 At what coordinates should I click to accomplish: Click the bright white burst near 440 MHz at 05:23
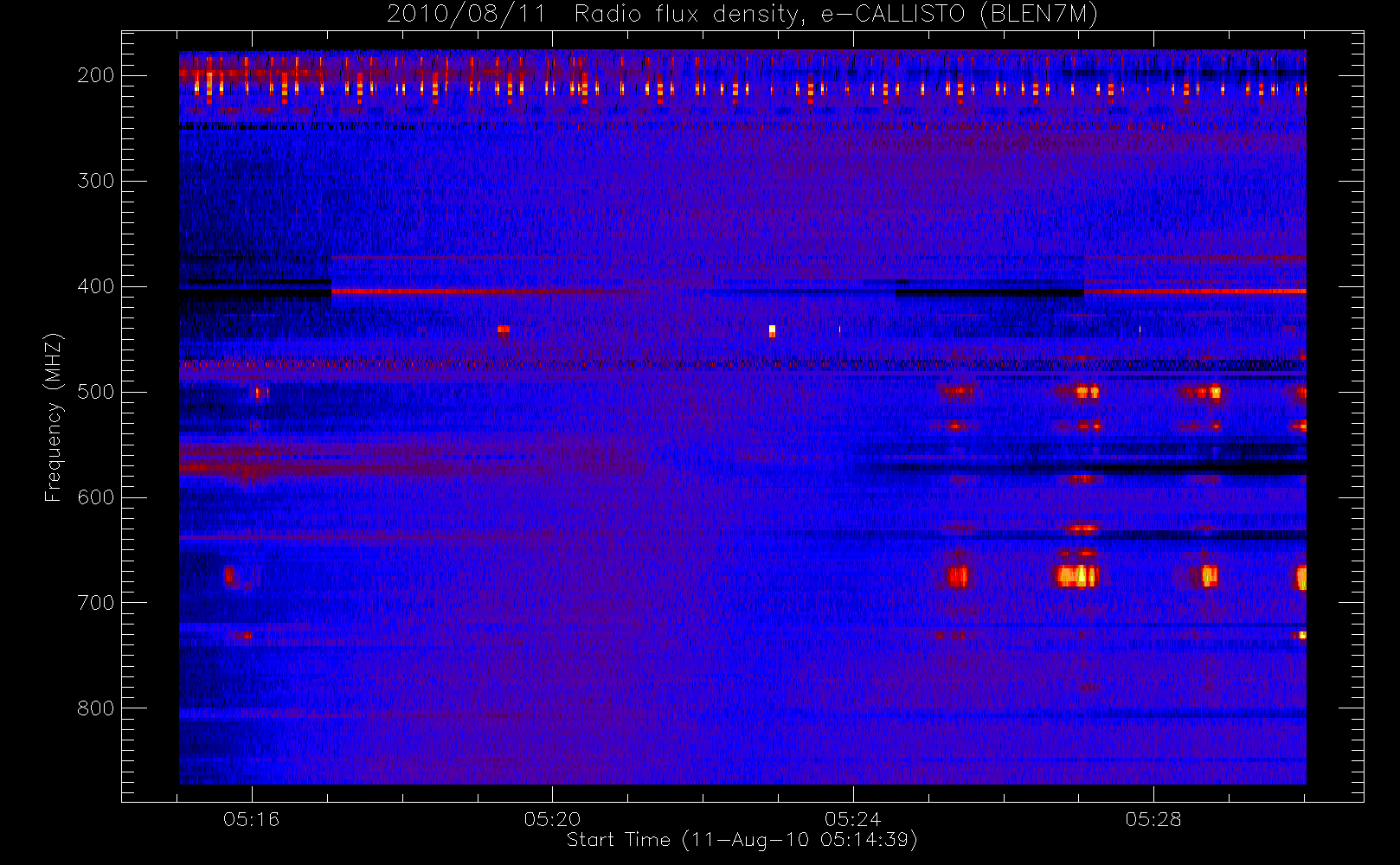tap(772, 330)
